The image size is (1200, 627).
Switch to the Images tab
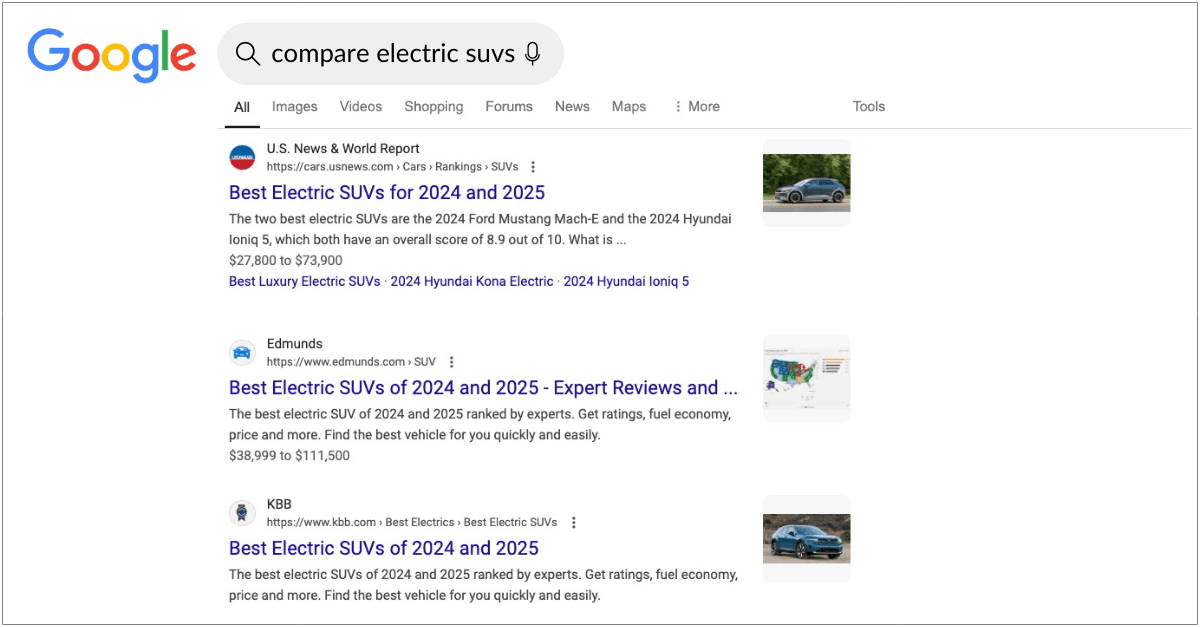click(x=294, y=106)
